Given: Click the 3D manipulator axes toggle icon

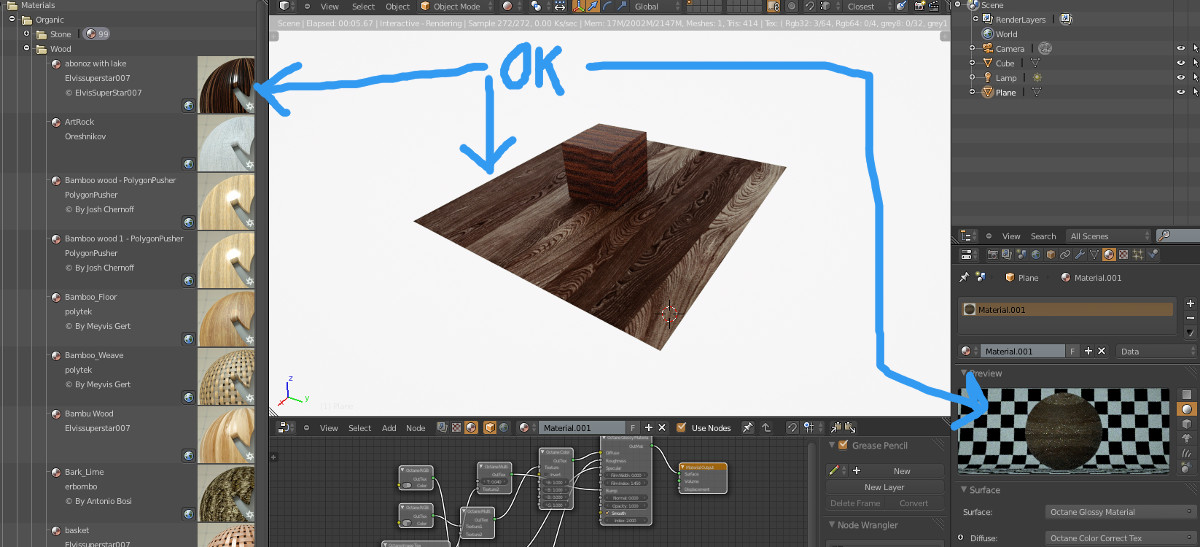Looking at the screenshot, I should click(581, 6).
